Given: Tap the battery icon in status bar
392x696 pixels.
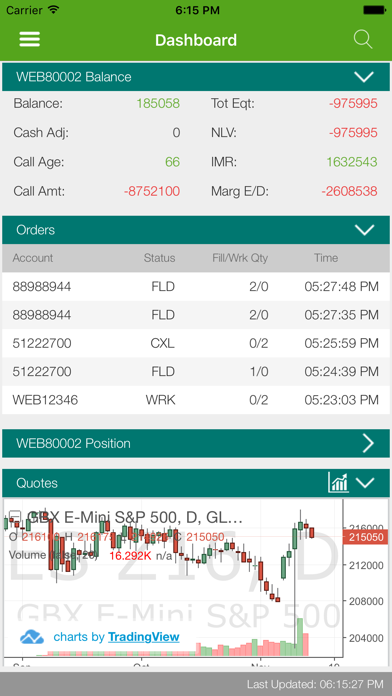Looking at the screenshot, I should coord(374,10).
